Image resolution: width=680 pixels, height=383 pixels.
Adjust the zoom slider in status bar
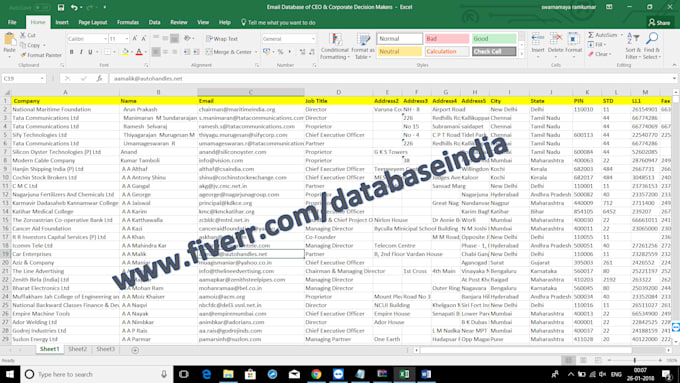coord(635,360)
